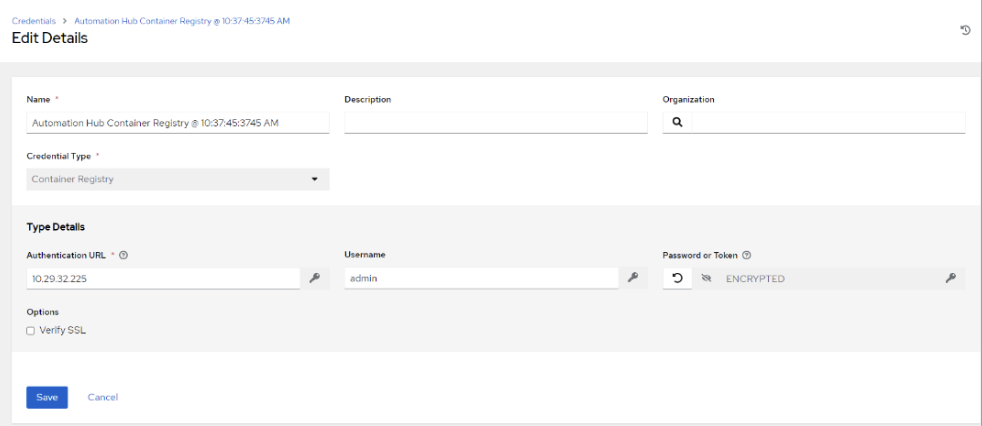The height and width of the screenshot is (426, 982).
Task: Enable the Verify SSL checkbox
Action: (x=30, y=331)
